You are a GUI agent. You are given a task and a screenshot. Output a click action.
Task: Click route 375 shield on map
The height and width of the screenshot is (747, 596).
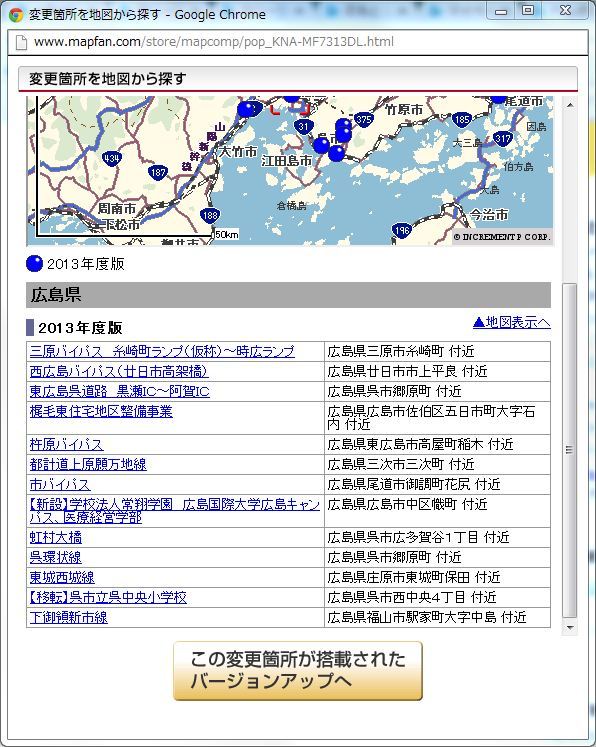pos(364,120)
